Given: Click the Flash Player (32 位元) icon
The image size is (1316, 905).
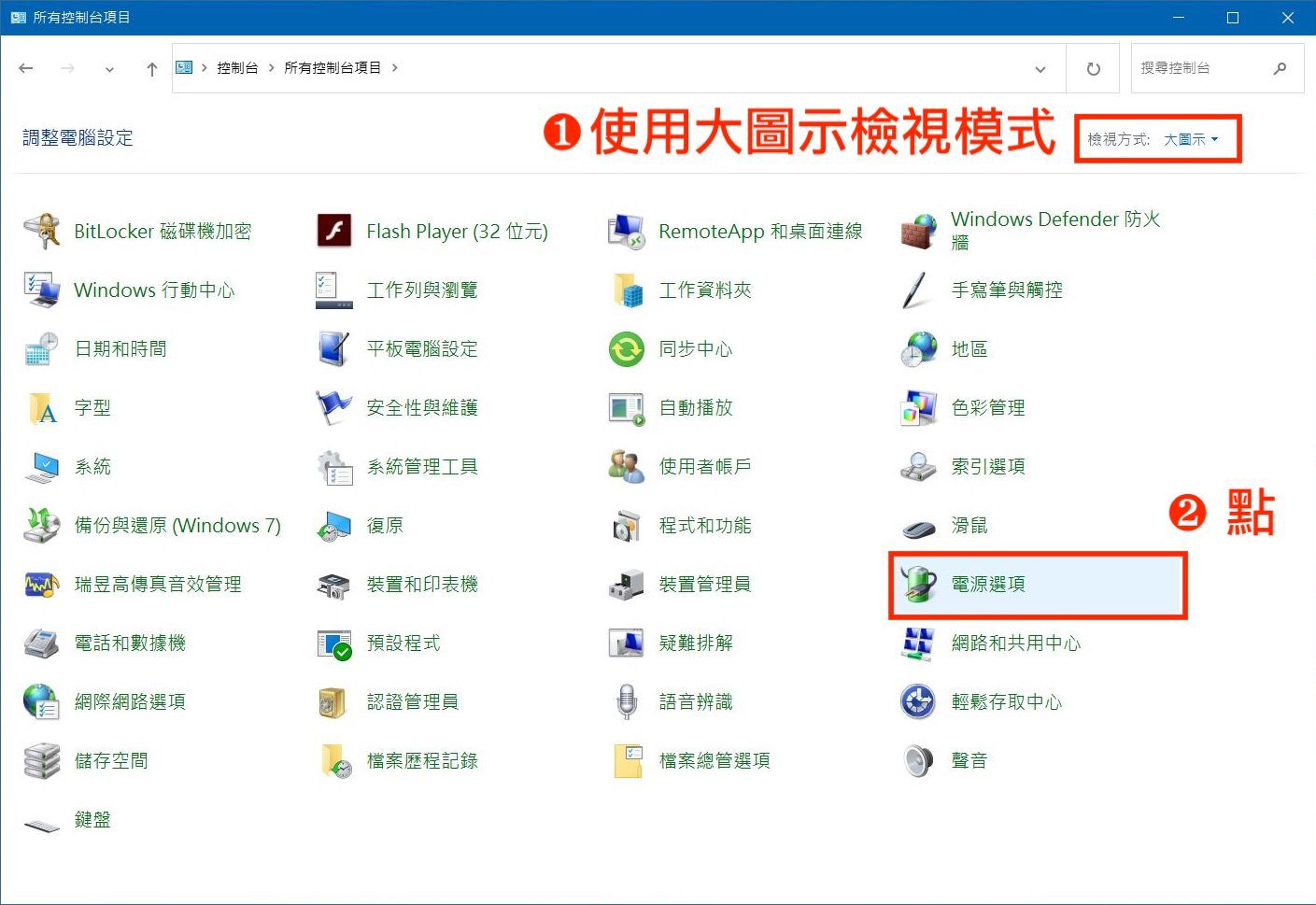Looking at the screenshot, I should pos(334,232).
